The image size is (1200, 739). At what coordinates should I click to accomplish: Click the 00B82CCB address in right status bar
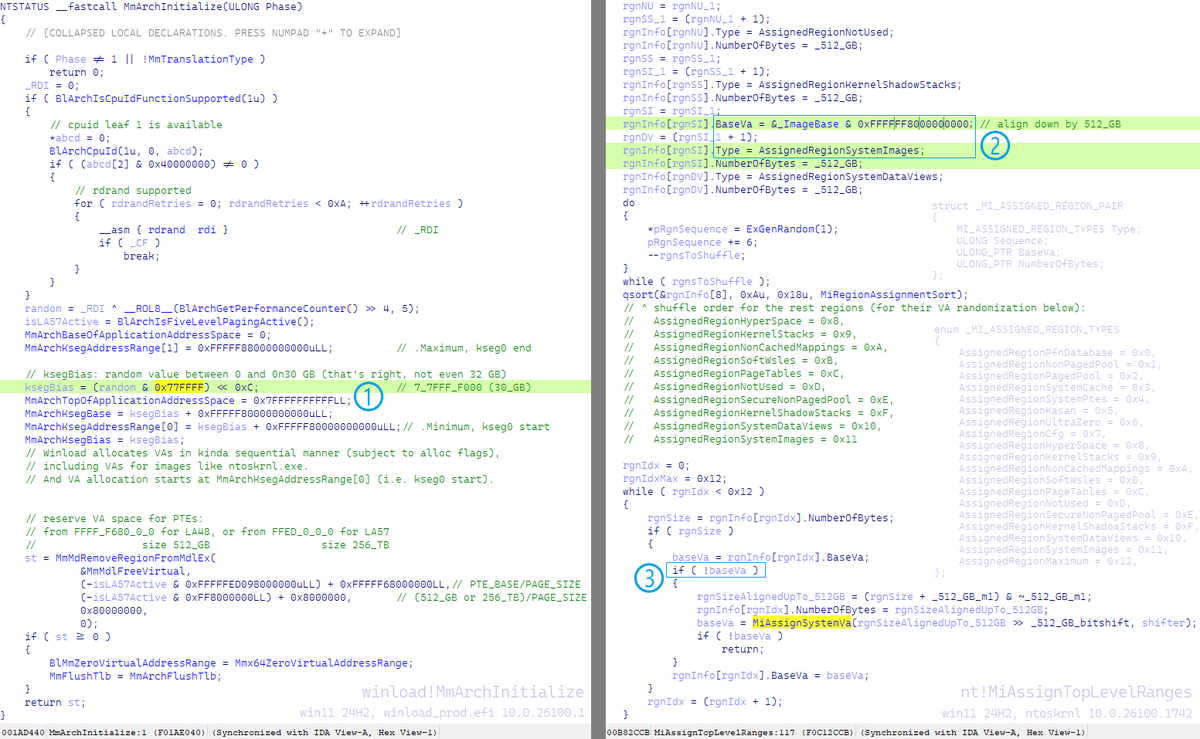point(627,732)
